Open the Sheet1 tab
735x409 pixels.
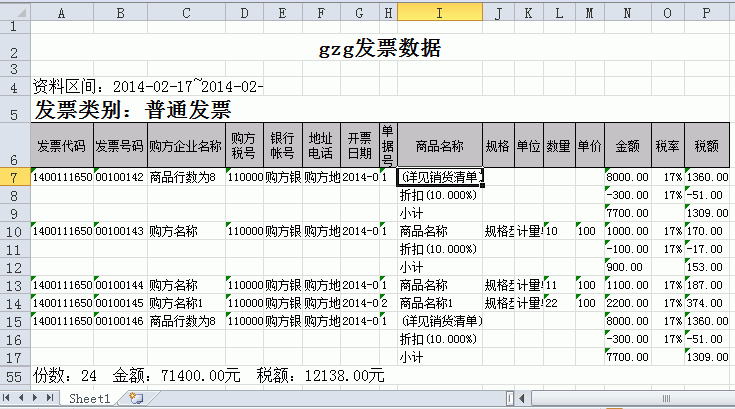(x=89, y=399)
